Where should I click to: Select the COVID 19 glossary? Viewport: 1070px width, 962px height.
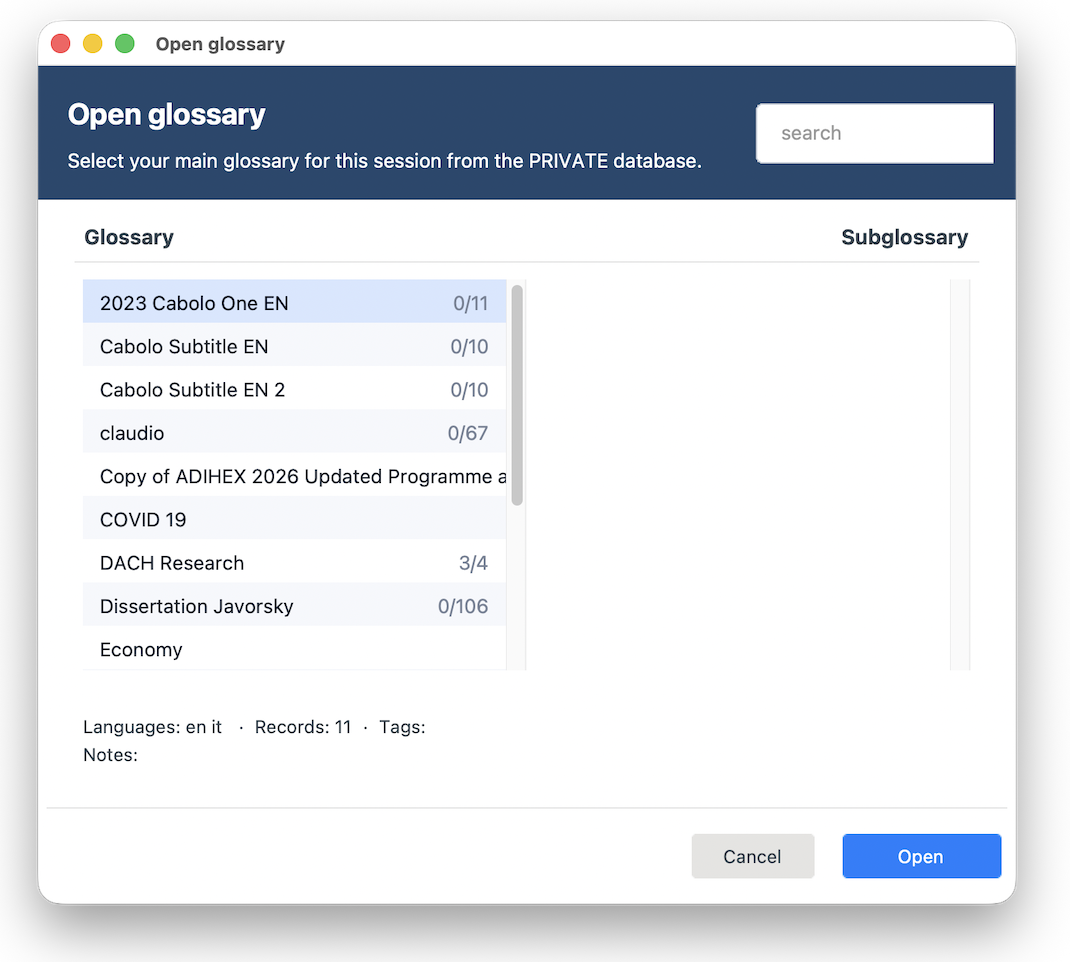(294, 520)
